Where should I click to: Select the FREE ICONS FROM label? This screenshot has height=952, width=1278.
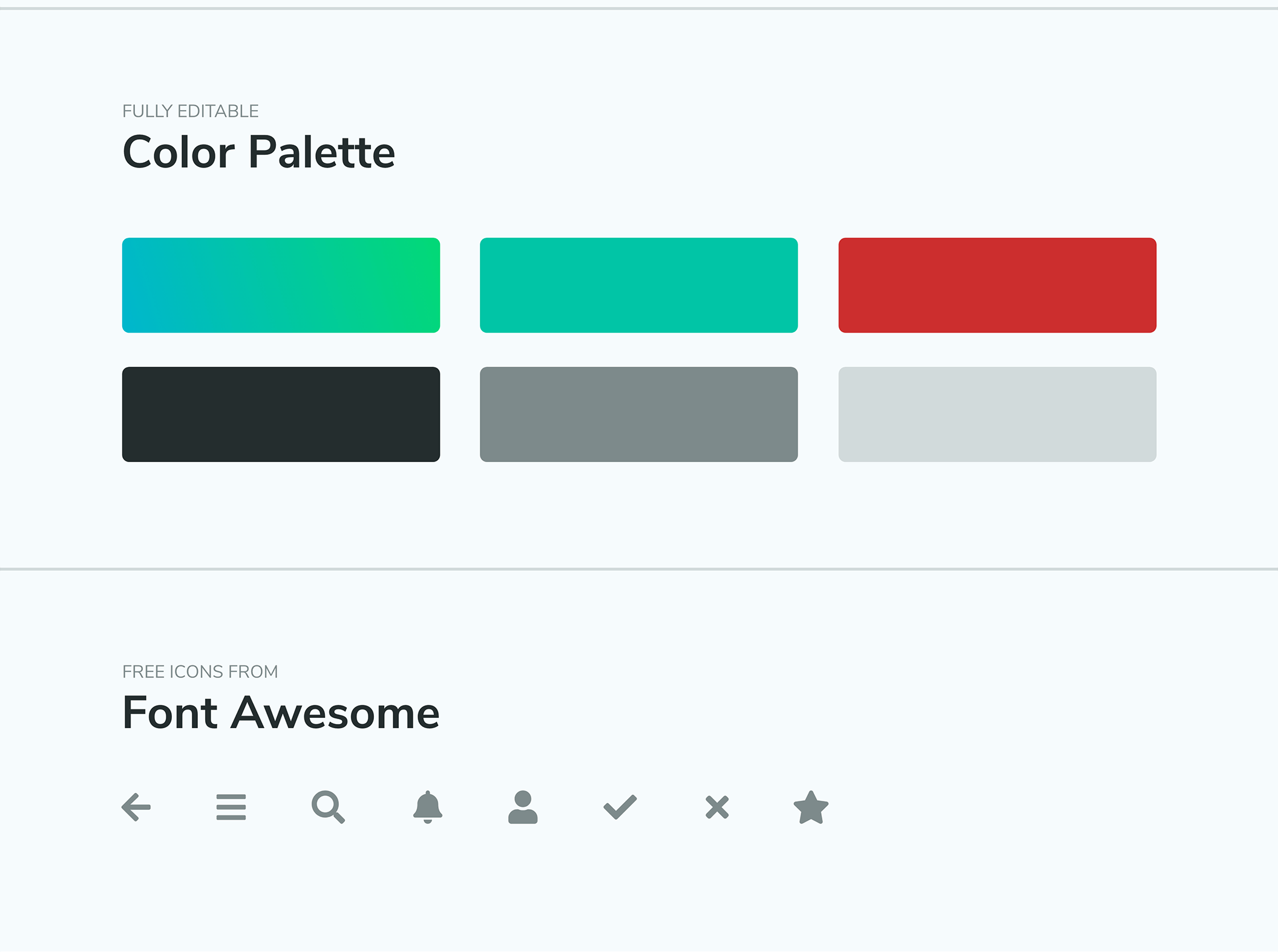click(x=200, y=672)
